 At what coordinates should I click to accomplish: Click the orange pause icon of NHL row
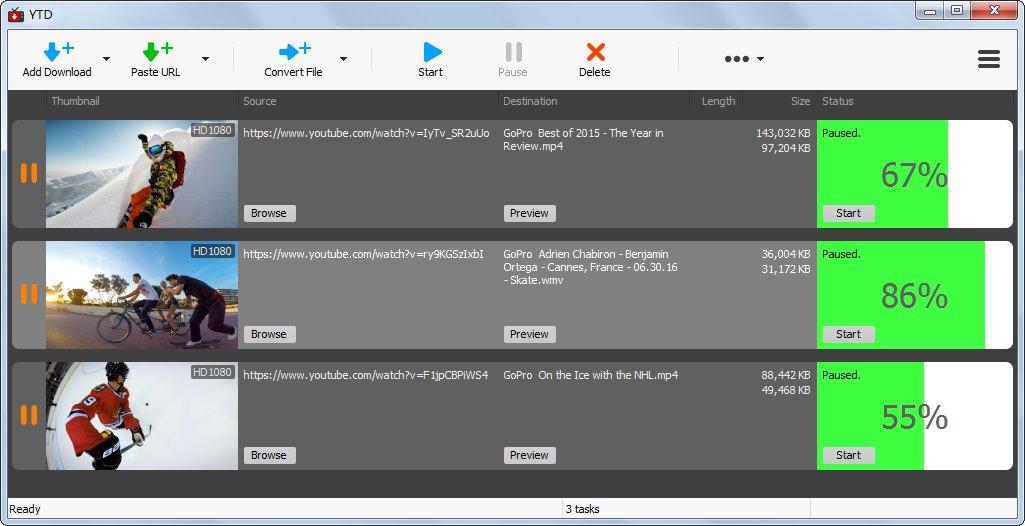29,415
